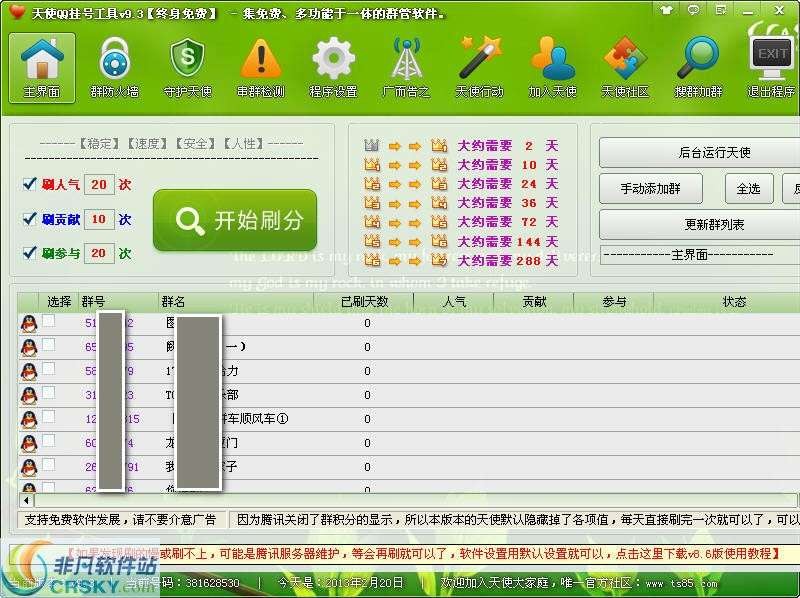Tick the checkbox for the group starting 51
The width and height of the screenshot is (800, 598).
click(x=48, y=321)
